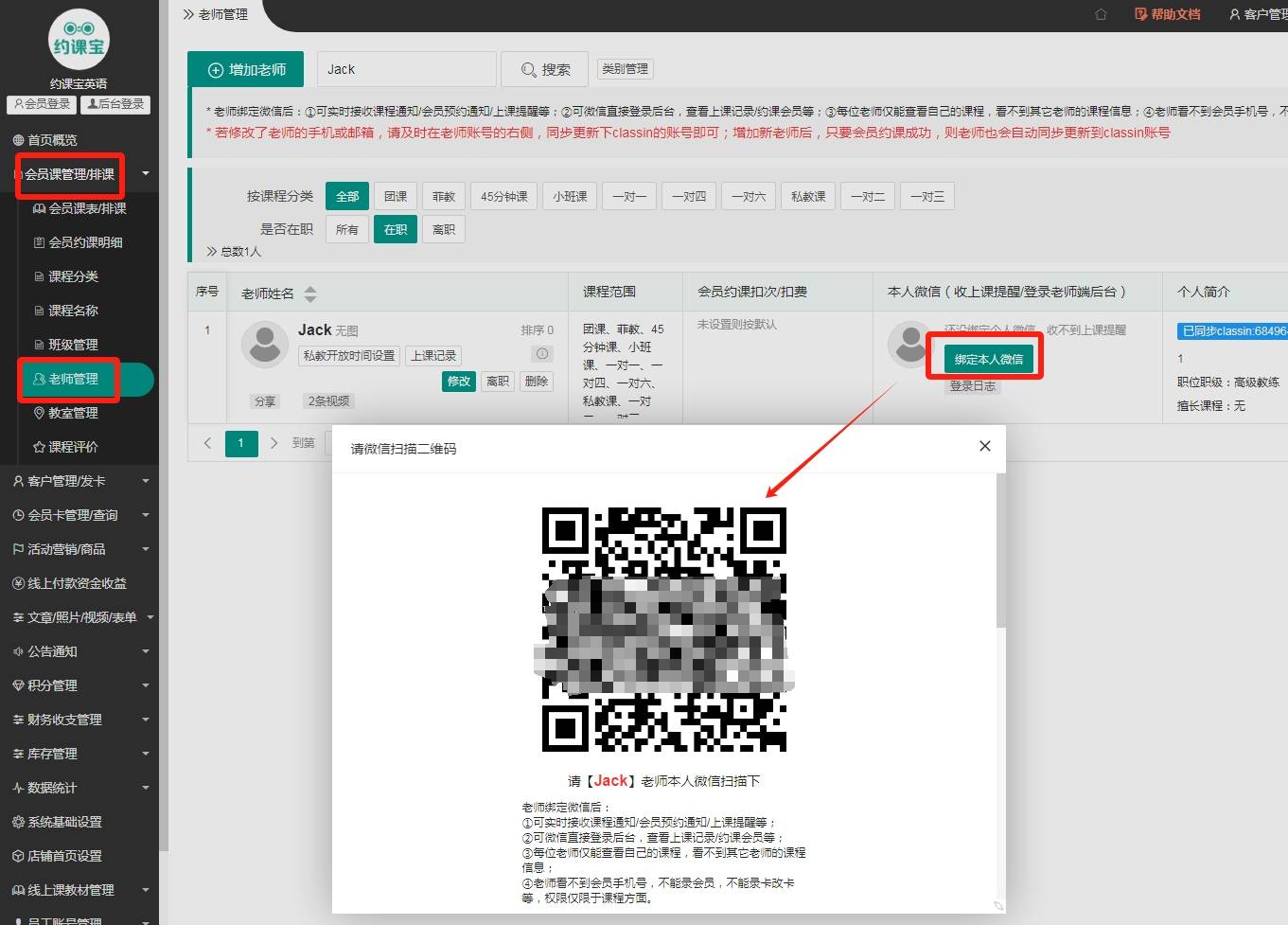Open 类别管理 category management
Image resolution: width=1288 pixels, height=925 pixels.
pyautogui.click(x=626, y=69)
